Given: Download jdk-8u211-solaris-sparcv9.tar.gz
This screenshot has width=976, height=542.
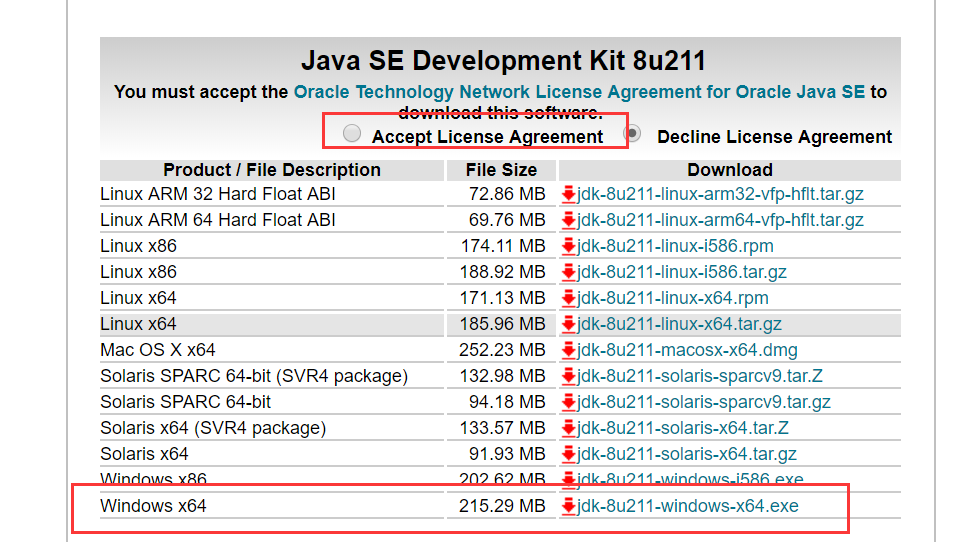Looking at the screenshot, I should 704,403.
